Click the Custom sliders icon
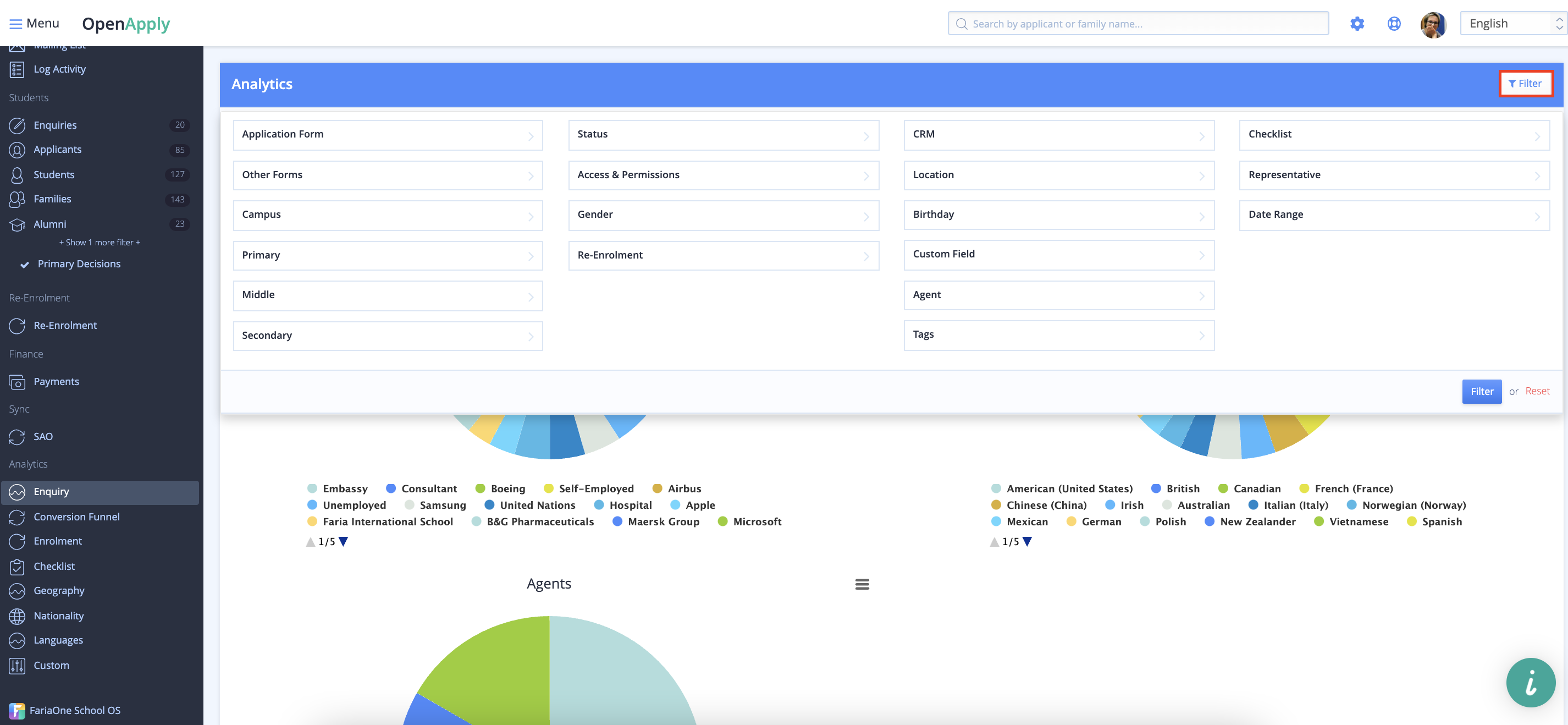Image resolution: width=1568 pixels, height=725 pixels. coord(17,666)
